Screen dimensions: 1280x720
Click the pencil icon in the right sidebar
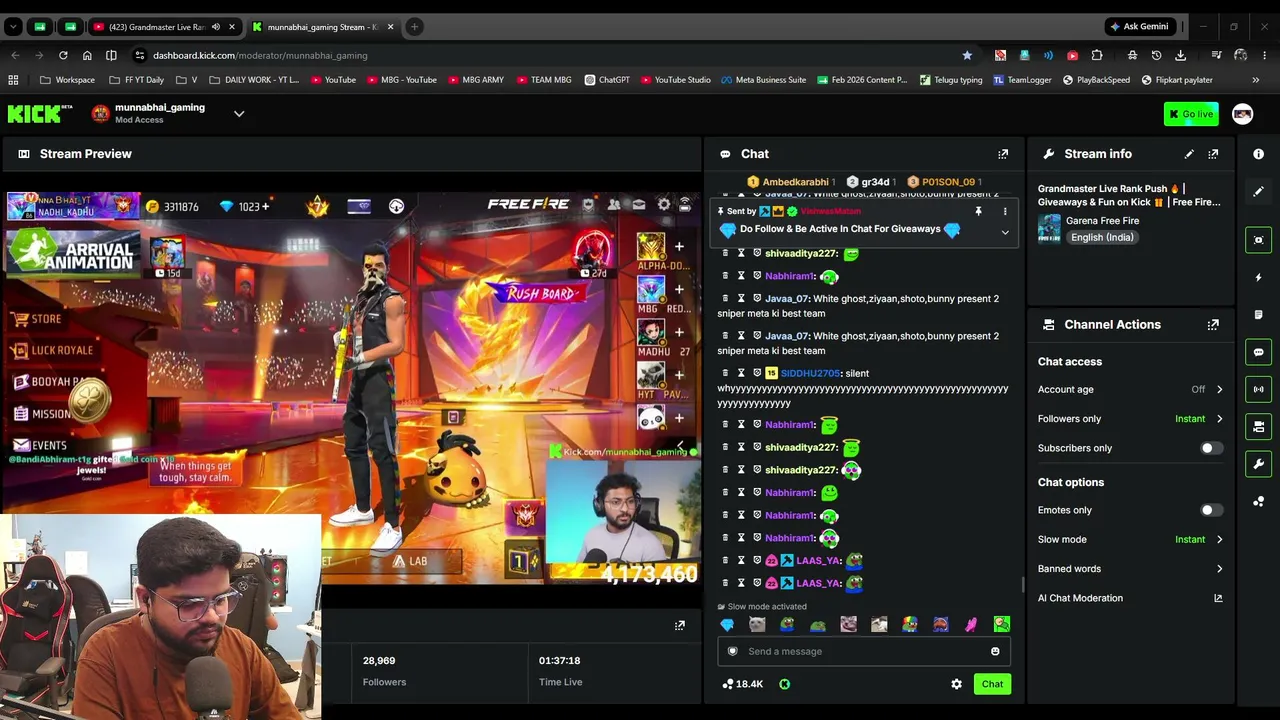click(x=1259, y=191)
